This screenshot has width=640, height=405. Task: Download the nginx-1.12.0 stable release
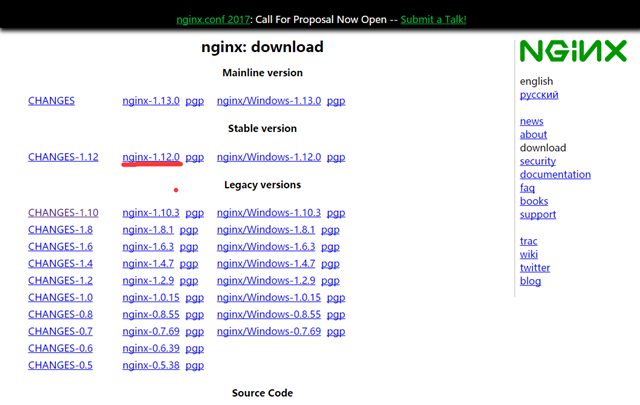151,157
